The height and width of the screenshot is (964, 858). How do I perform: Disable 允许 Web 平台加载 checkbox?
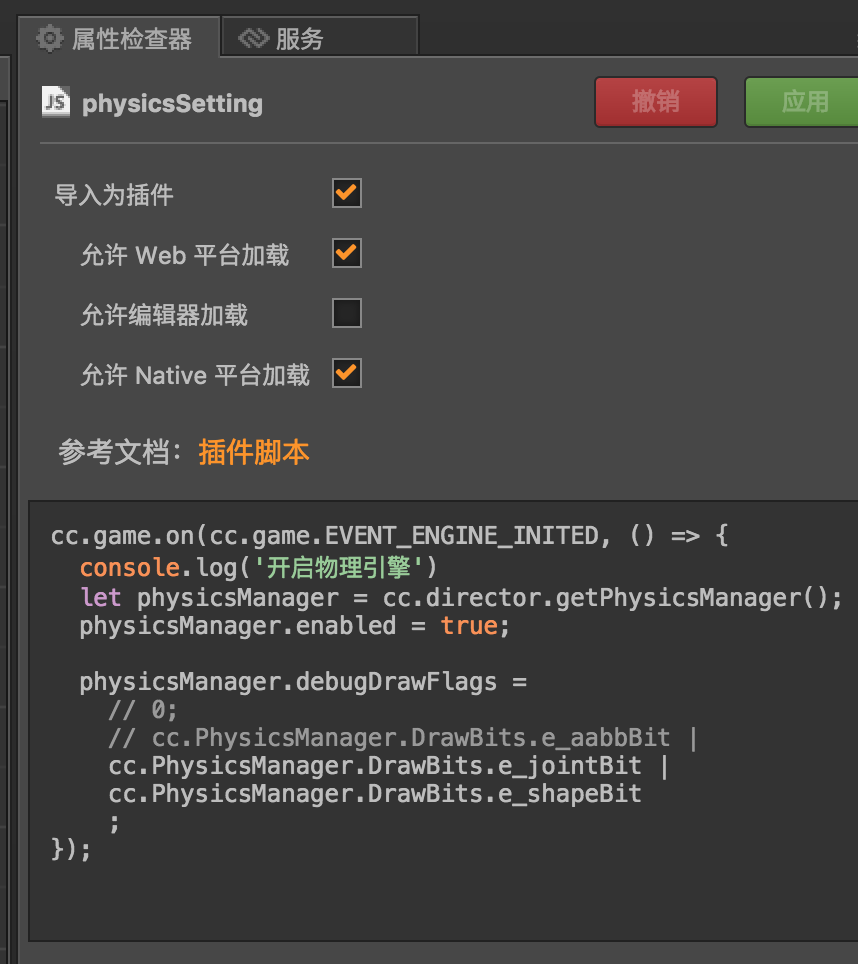347,254
